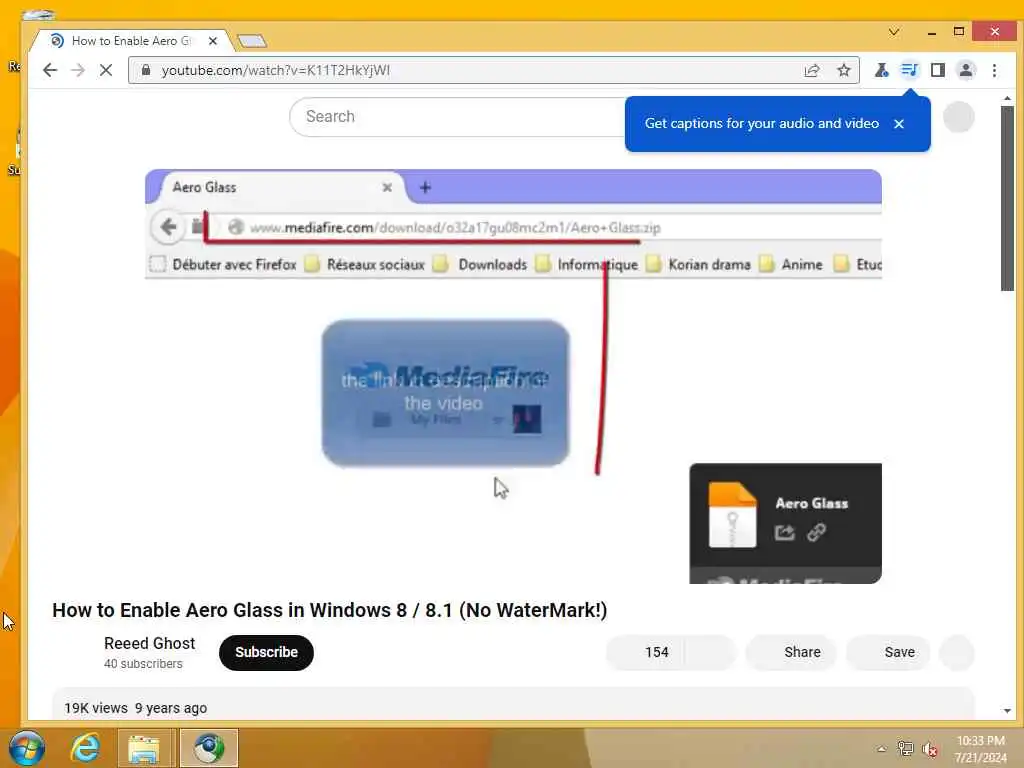Viewport: 1024px width, 768px height.
Task: Bookmark this page with the star icon
Action: point(844,70)
